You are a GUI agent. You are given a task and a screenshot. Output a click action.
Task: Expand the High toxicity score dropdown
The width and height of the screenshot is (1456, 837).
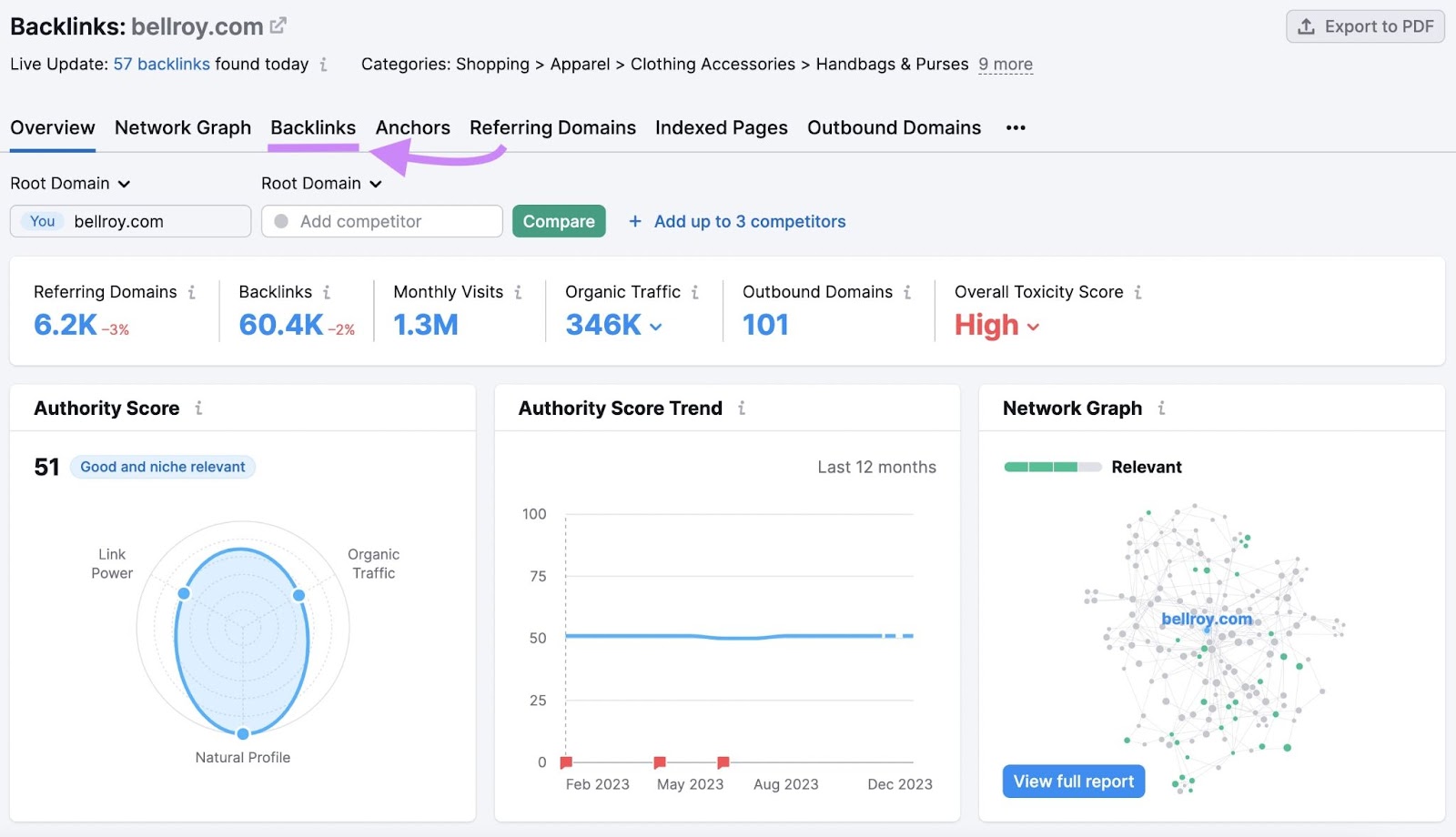1032,326
